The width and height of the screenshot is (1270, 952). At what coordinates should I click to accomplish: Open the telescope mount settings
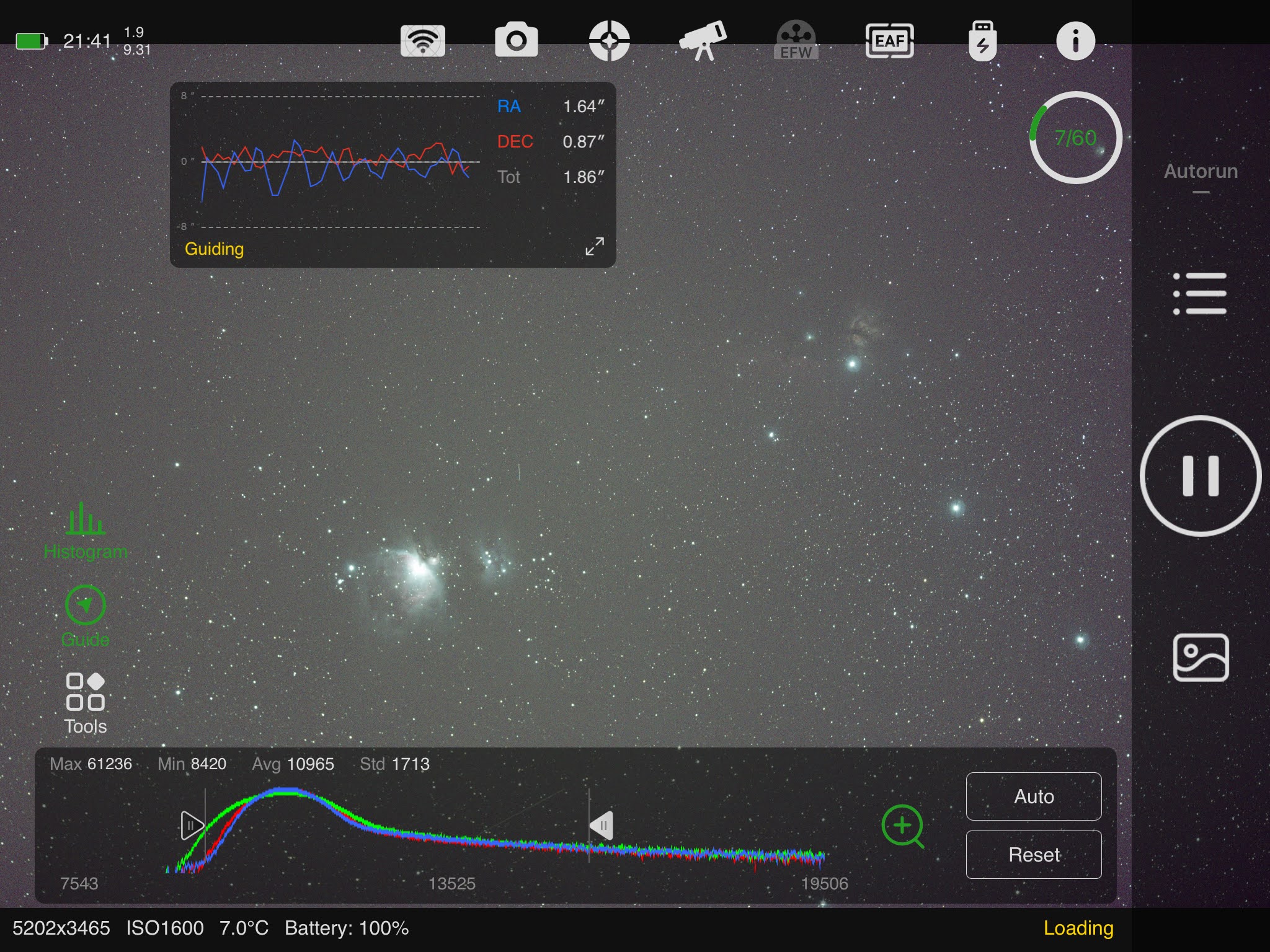pos(703,41)
